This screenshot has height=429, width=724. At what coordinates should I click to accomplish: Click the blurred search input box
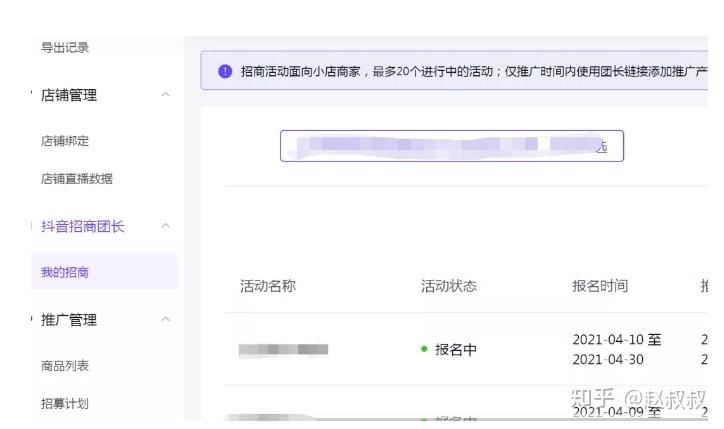(x=452, y=146)
